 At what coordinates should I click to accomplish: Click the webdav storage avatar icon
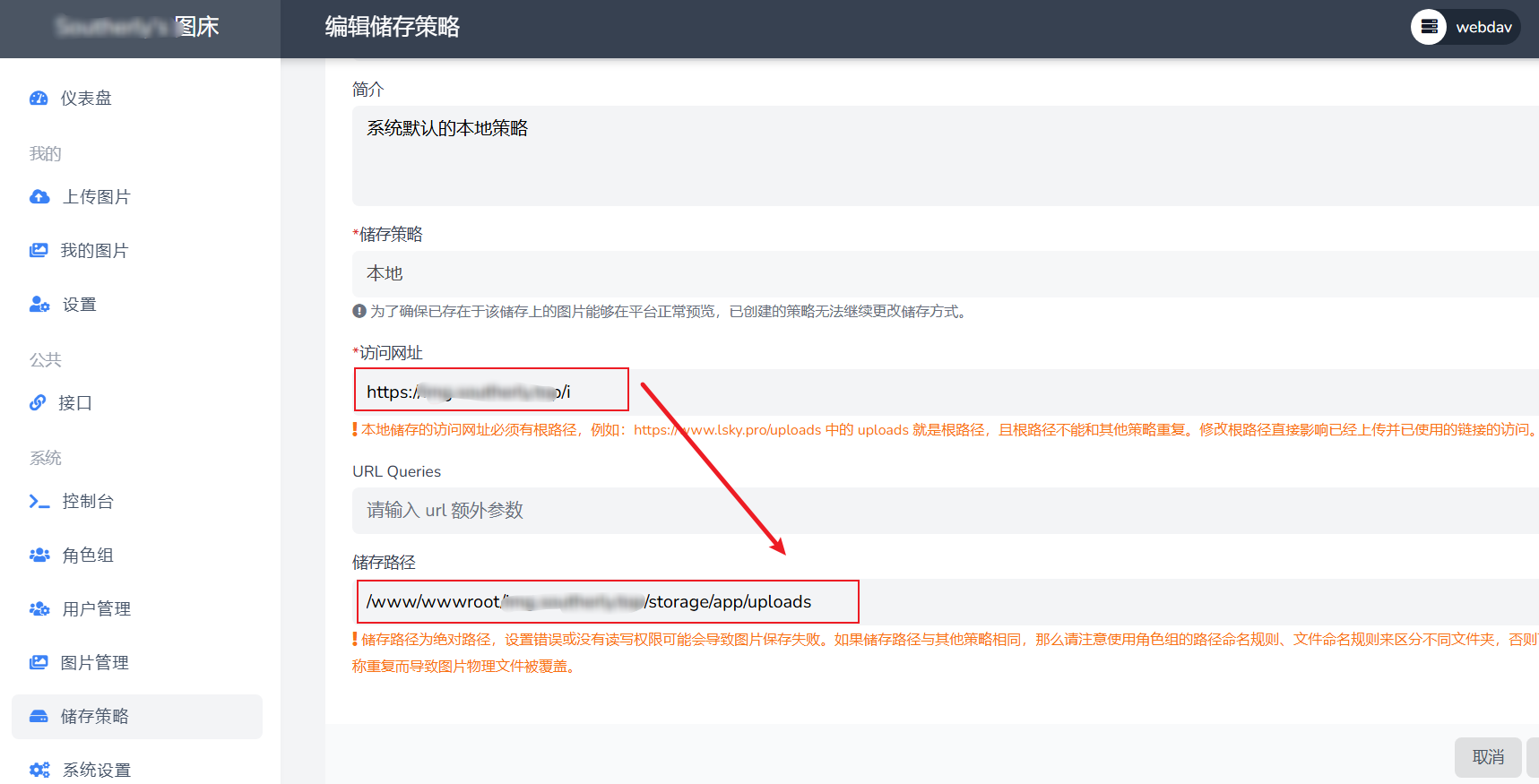(1429, 27)
